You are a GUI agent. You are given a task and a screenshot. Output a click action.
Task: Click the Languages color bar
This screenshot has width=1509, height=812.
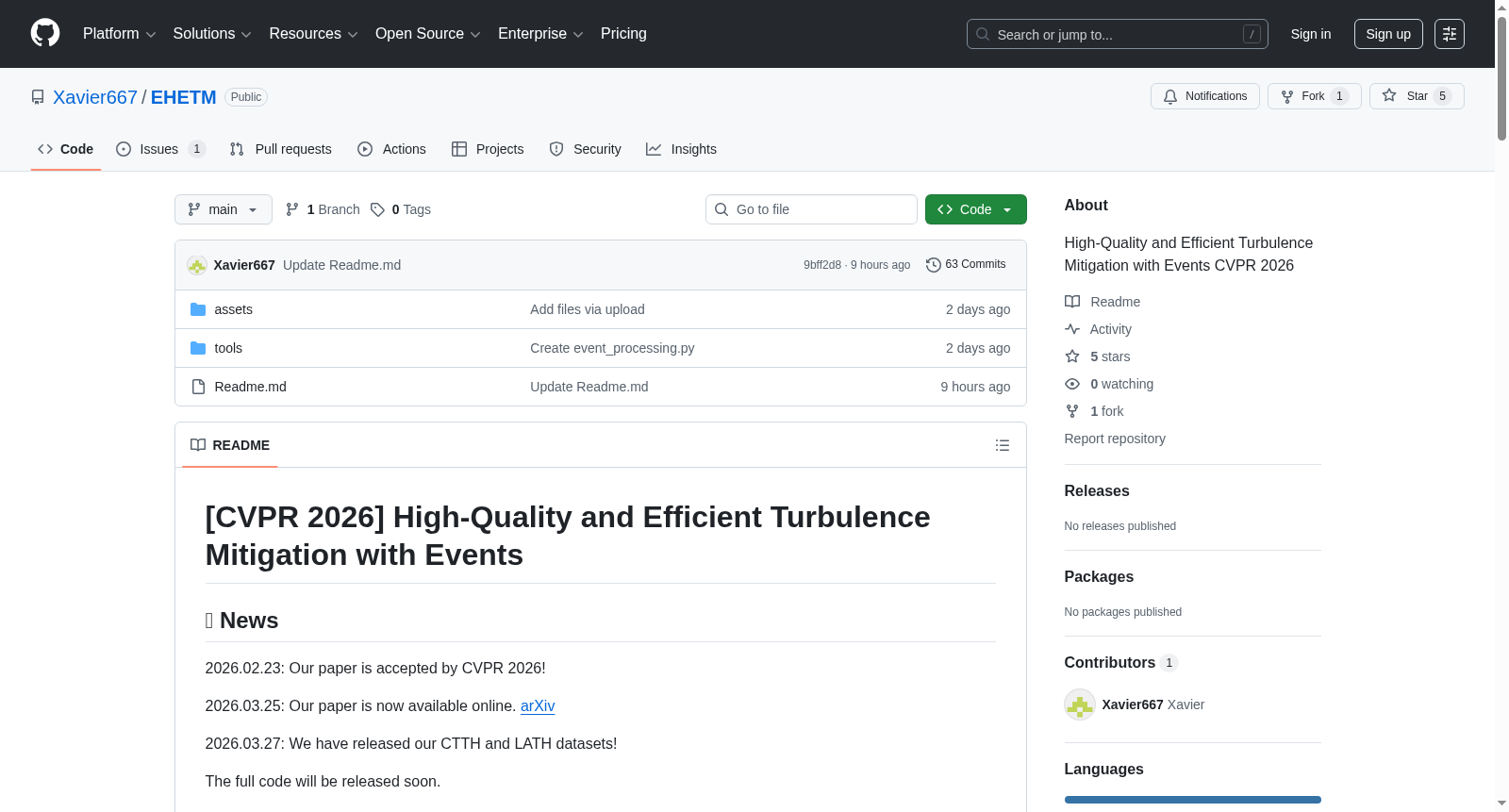tap(1193, 800)
